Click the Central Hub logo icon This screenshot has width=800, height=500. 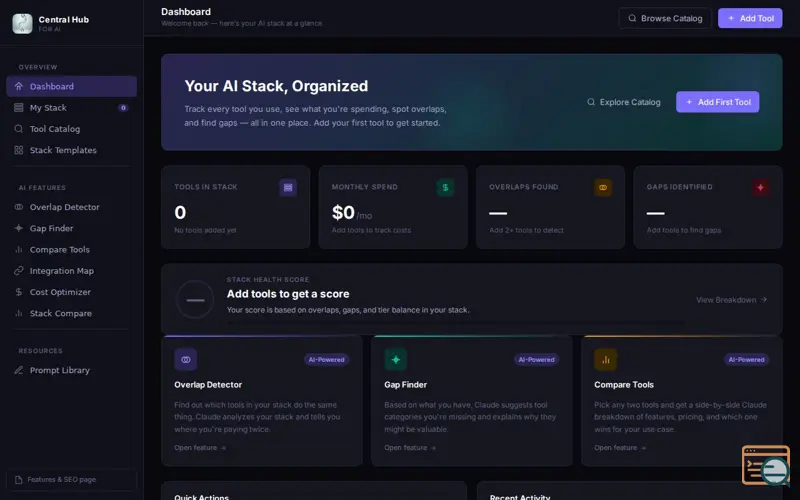(22, 23)
